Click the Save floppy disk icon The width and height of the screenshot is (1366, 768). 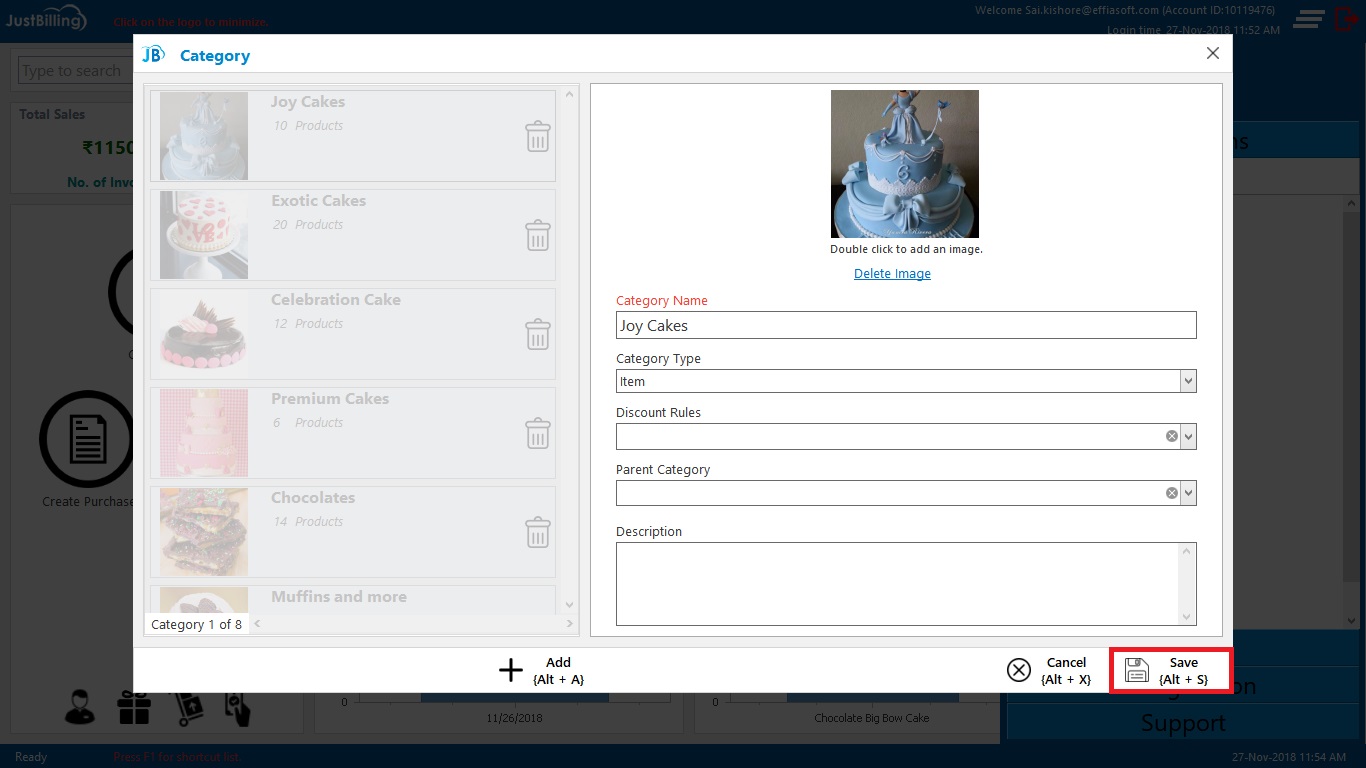1137,670
